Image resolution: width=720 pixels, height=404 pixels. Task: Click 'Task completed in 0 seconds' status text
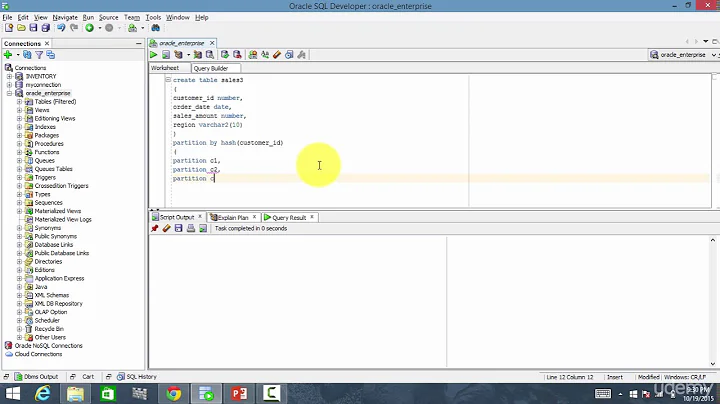pos(251,228)
